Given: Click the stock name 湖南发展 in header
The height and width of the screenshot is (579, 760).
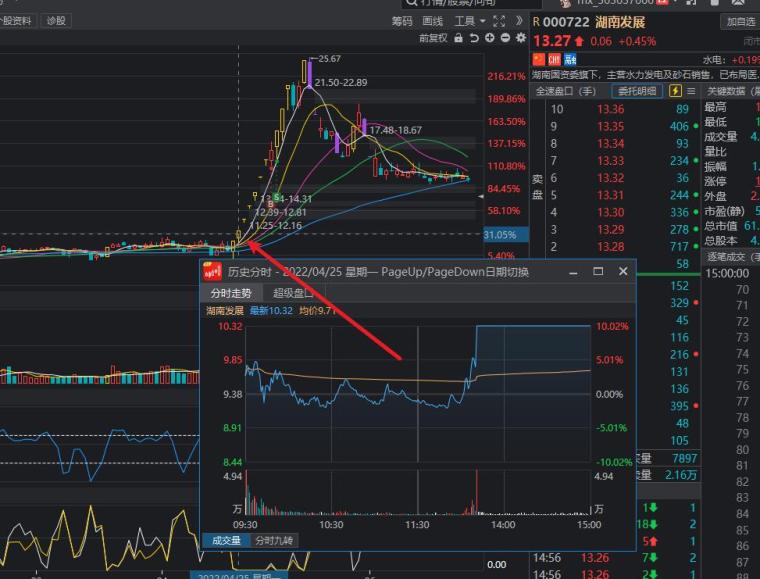Looking at the screenshot, I should click(x=620, y=22).
